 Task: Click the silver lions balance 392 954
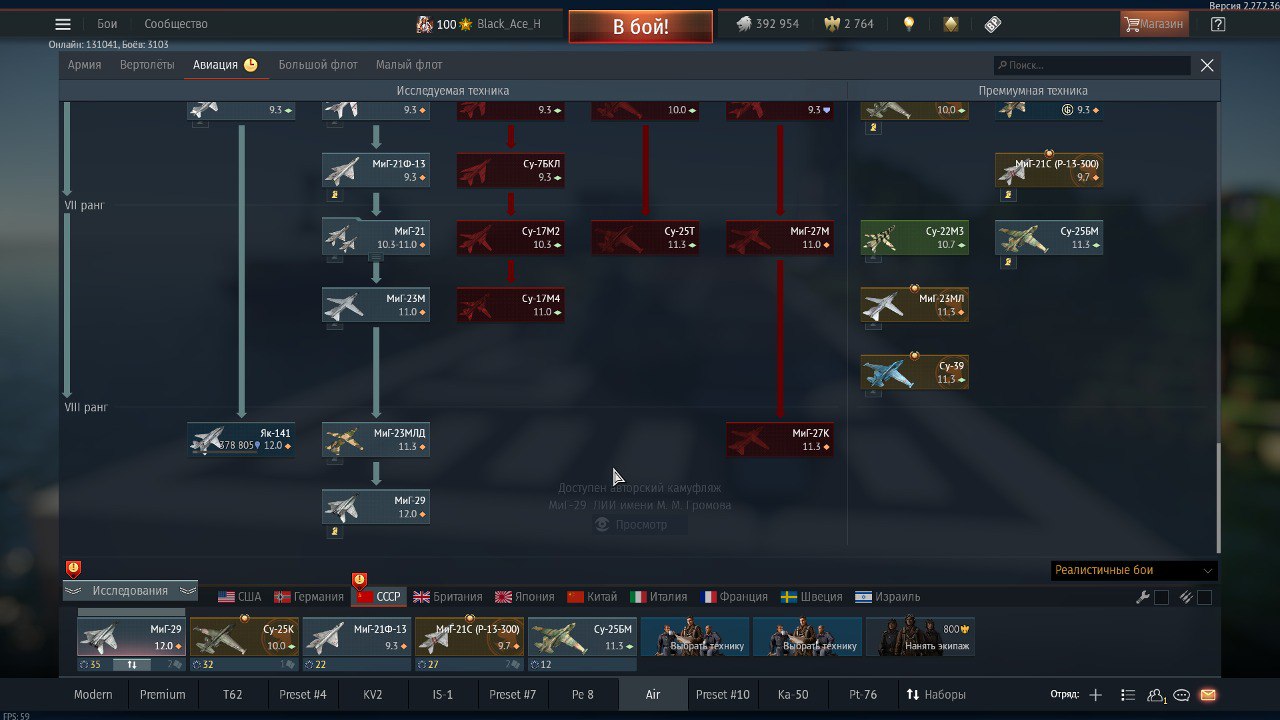pos(768,24)
